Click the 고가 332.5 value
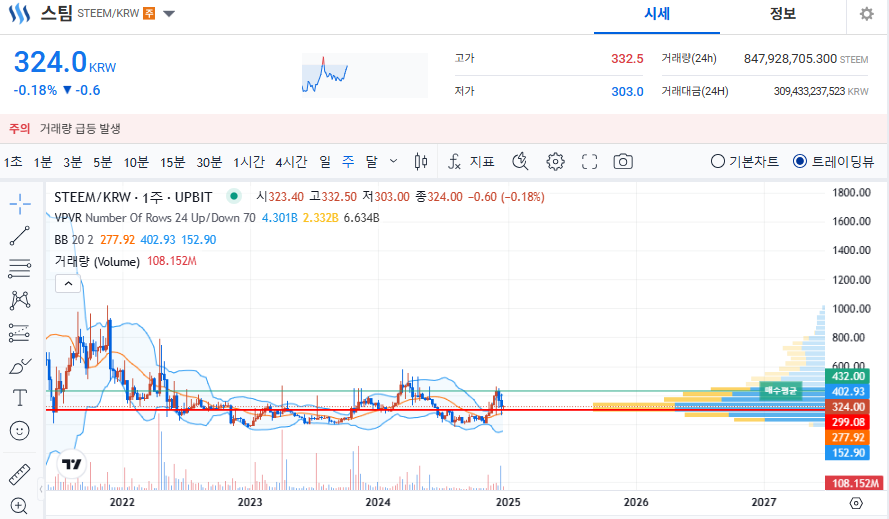This screenshot has height=519, width=889. pyautogui.click(x=627, y=58)
